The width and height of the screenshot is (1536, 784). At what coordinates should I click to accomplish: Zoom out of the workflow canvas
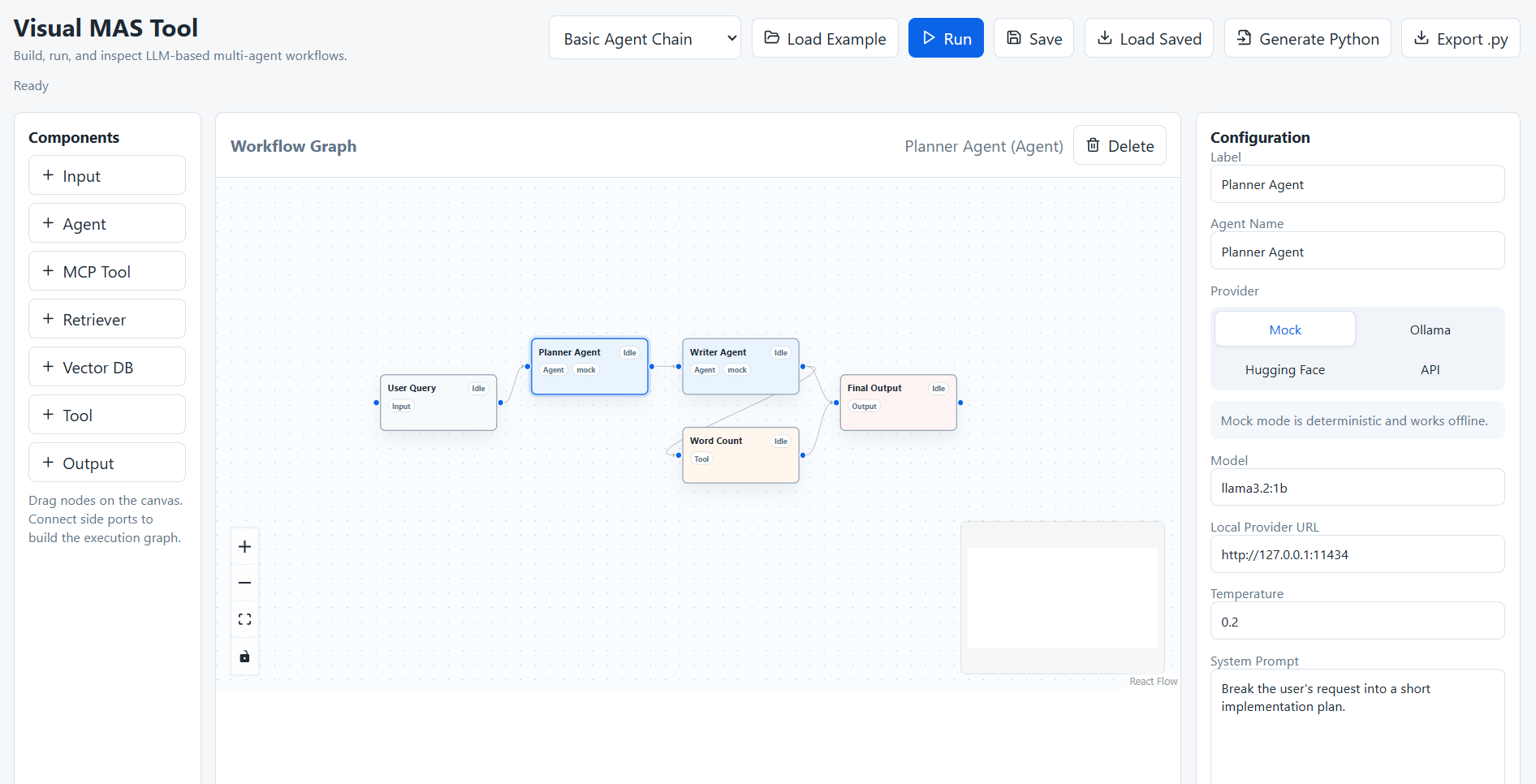pyautogui.click(x=244, y=583)
